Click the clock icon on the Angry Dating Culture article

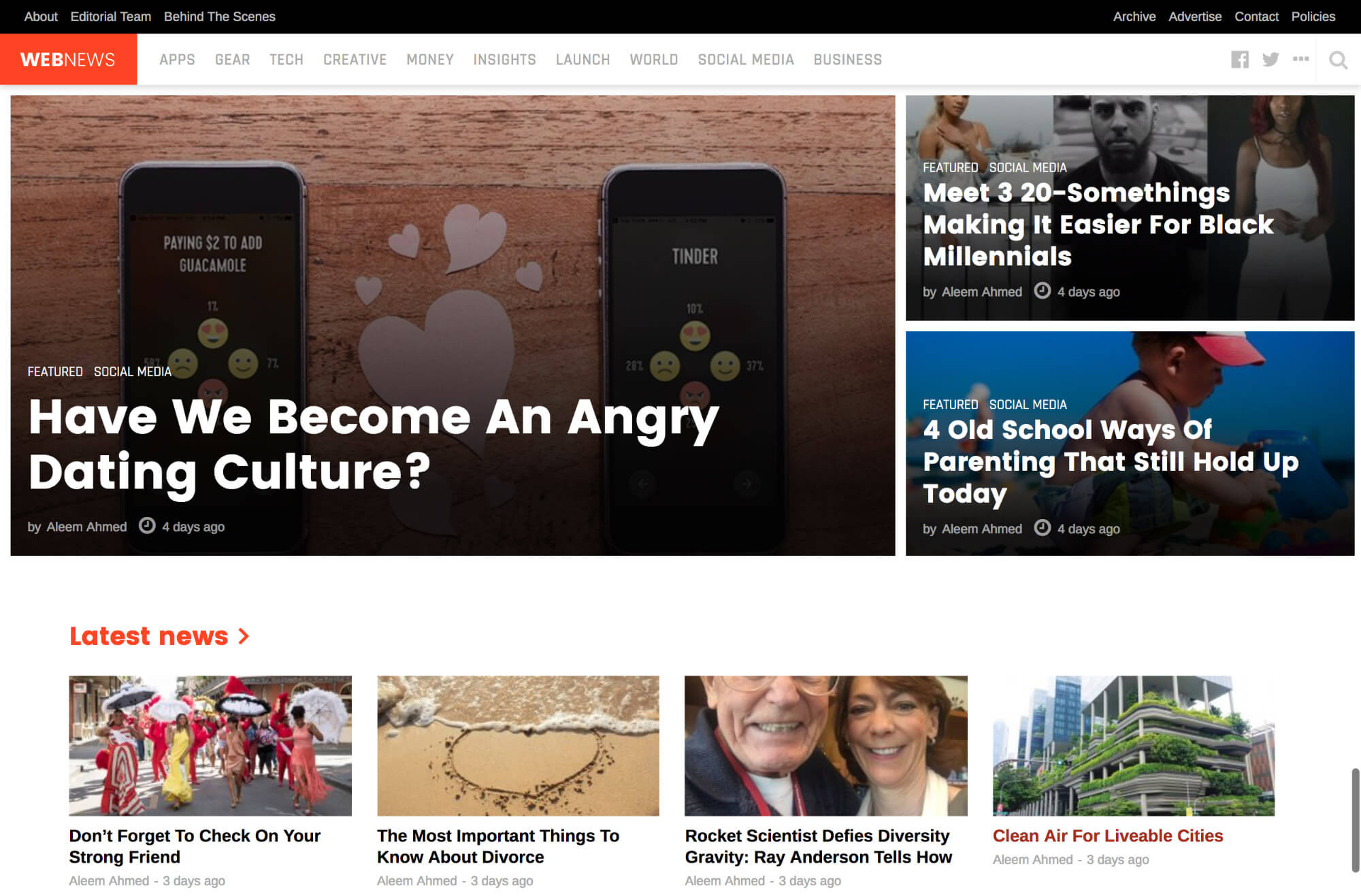(x=147, y=526)
